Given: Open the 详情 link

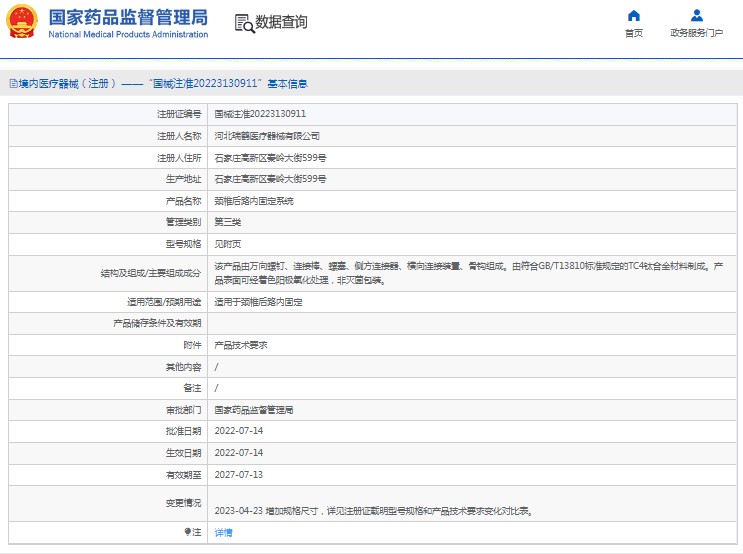Looking at the screenshot, I should (223, 532).
